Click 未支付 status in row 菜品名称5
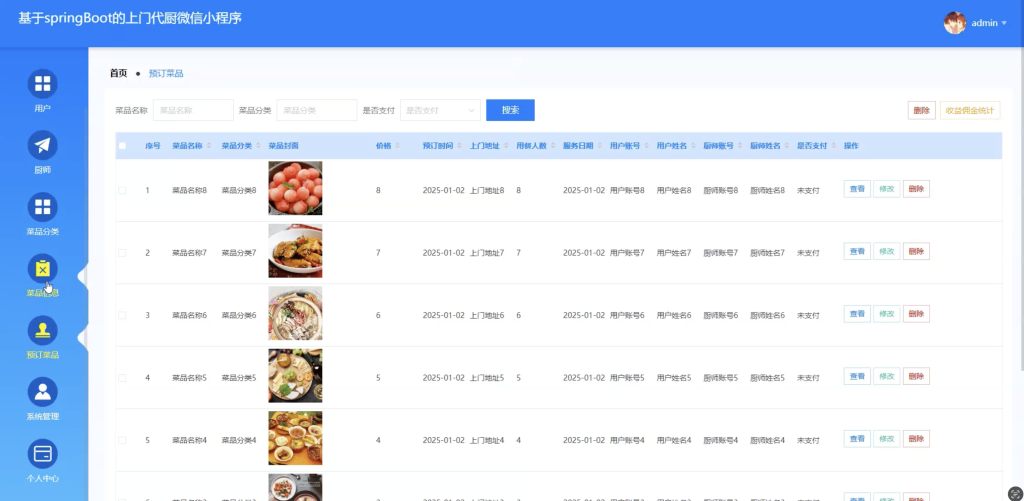1024x501 pixels. [808, 378]
